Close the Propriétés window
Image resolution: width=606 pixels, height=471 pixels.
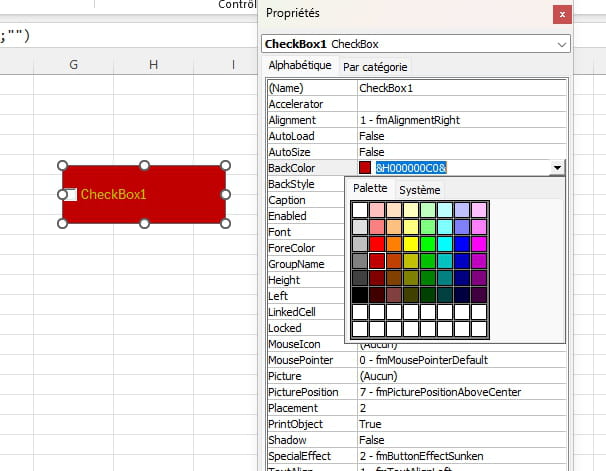point(562,13)
